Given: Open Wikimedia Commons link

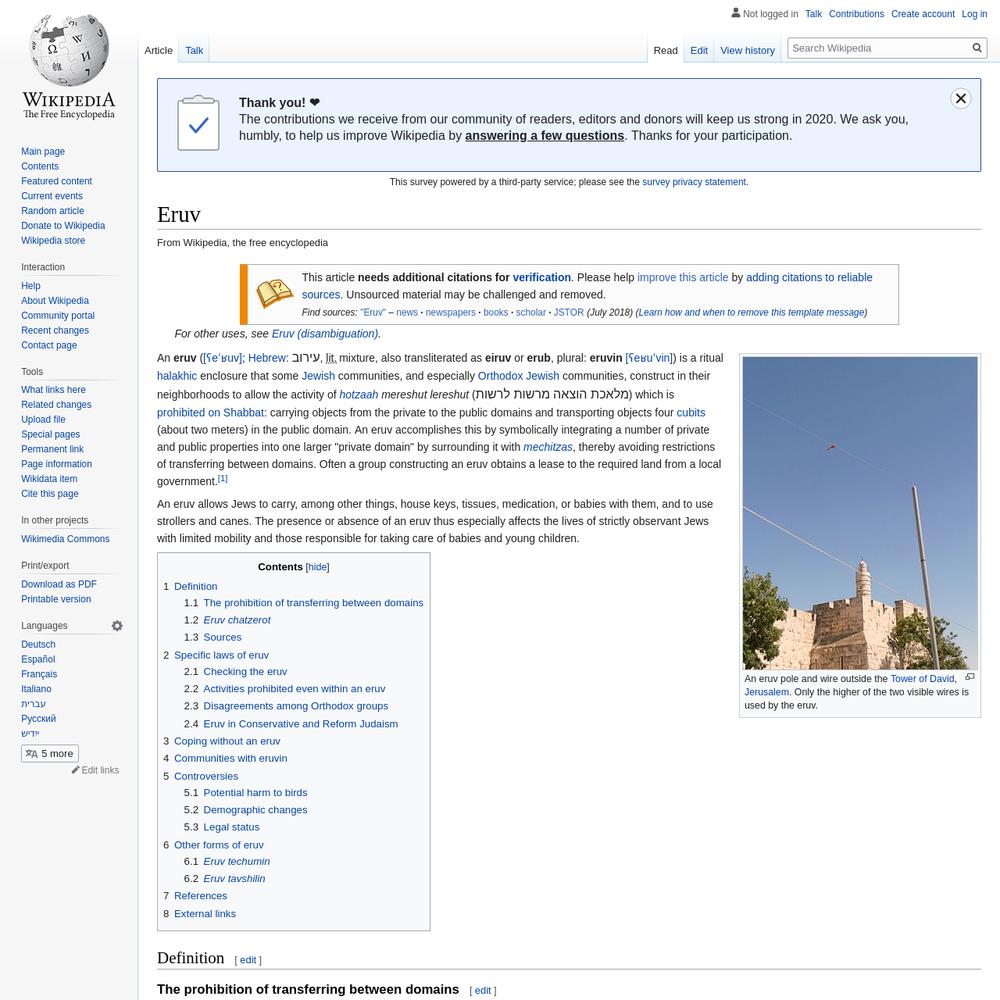Looking at the screenshot, I should coord(65,539).
